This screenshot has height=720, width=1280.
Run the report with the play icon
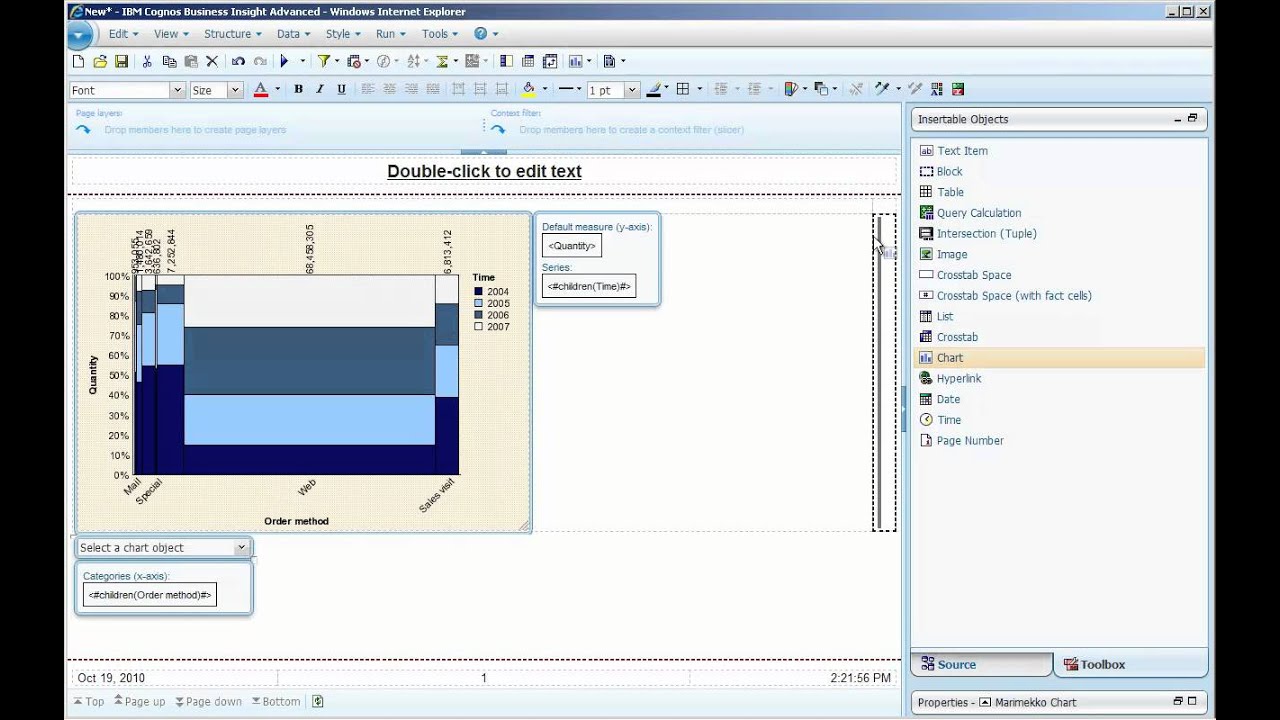coord(285,61)
